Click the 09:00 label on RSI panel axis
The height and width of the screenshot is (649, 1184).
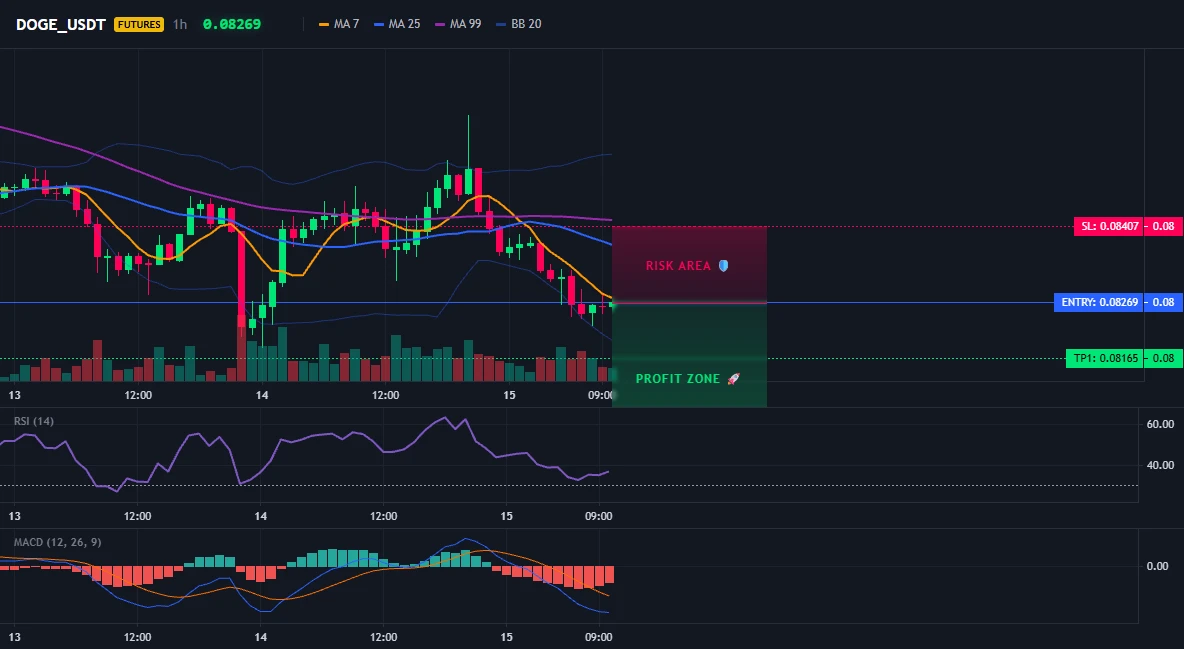598,516
